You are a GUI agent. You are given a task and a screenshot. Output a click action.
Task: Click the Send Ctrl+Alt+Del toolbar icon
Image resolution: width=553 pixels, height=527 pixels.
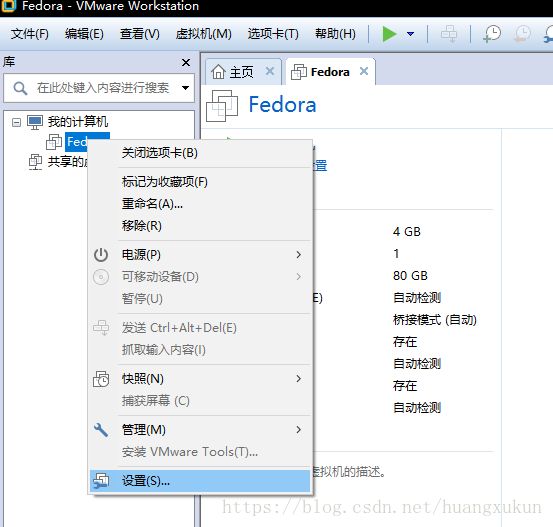[449, 34]
